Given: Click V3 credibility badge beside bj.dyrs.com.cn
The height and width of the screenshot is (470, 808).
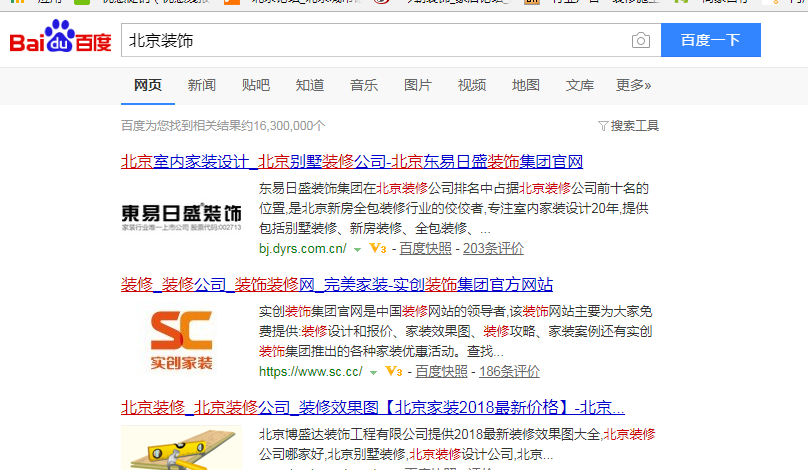Looking at the screenshot, I should click(x=378, y=248).
